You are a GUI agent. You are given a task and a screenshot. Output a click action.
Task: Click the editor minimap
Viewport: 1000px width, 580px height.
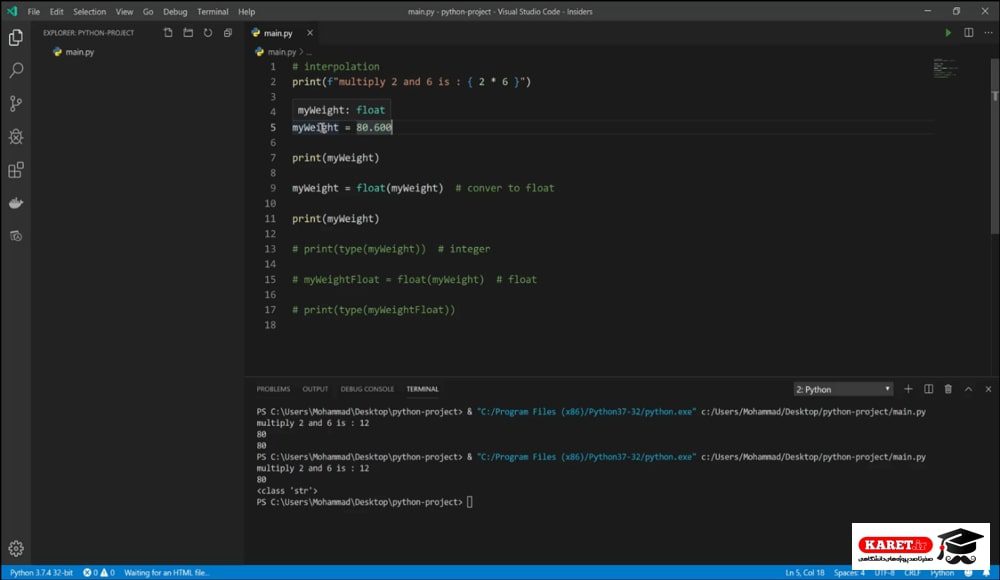(x=945, y=68)
